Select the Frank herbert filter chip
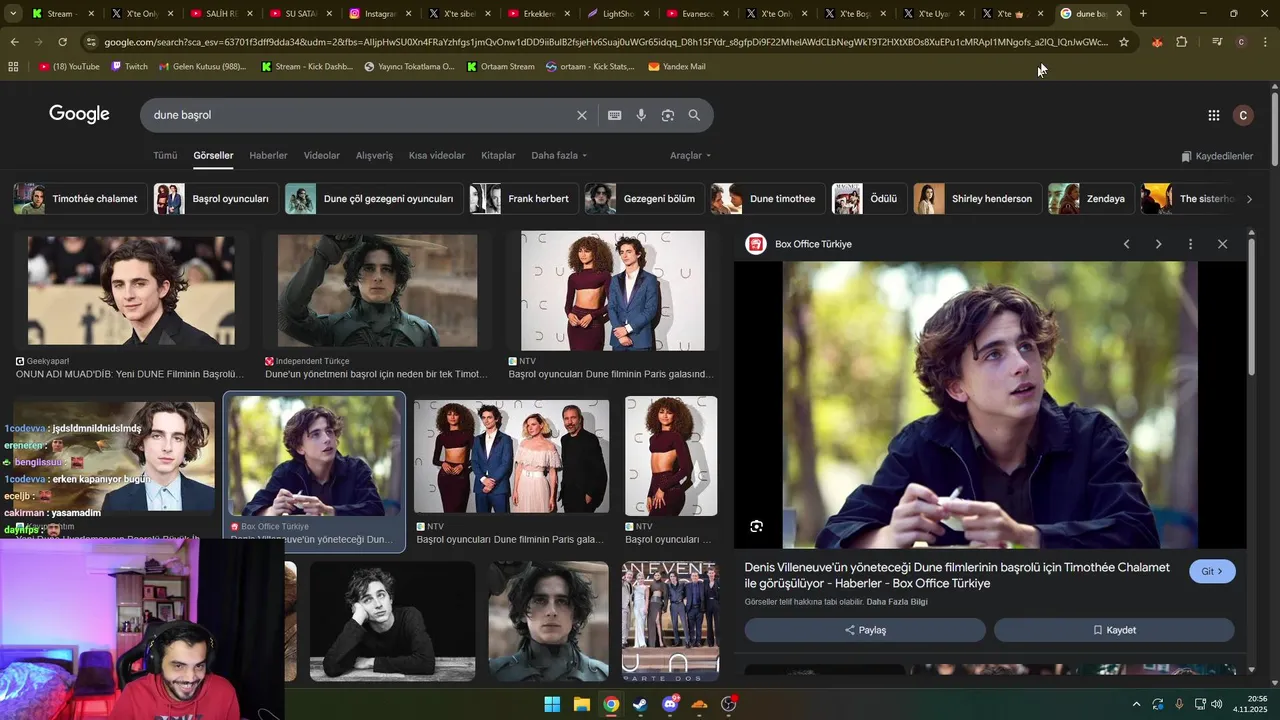1280x720 pixels. 523,199
